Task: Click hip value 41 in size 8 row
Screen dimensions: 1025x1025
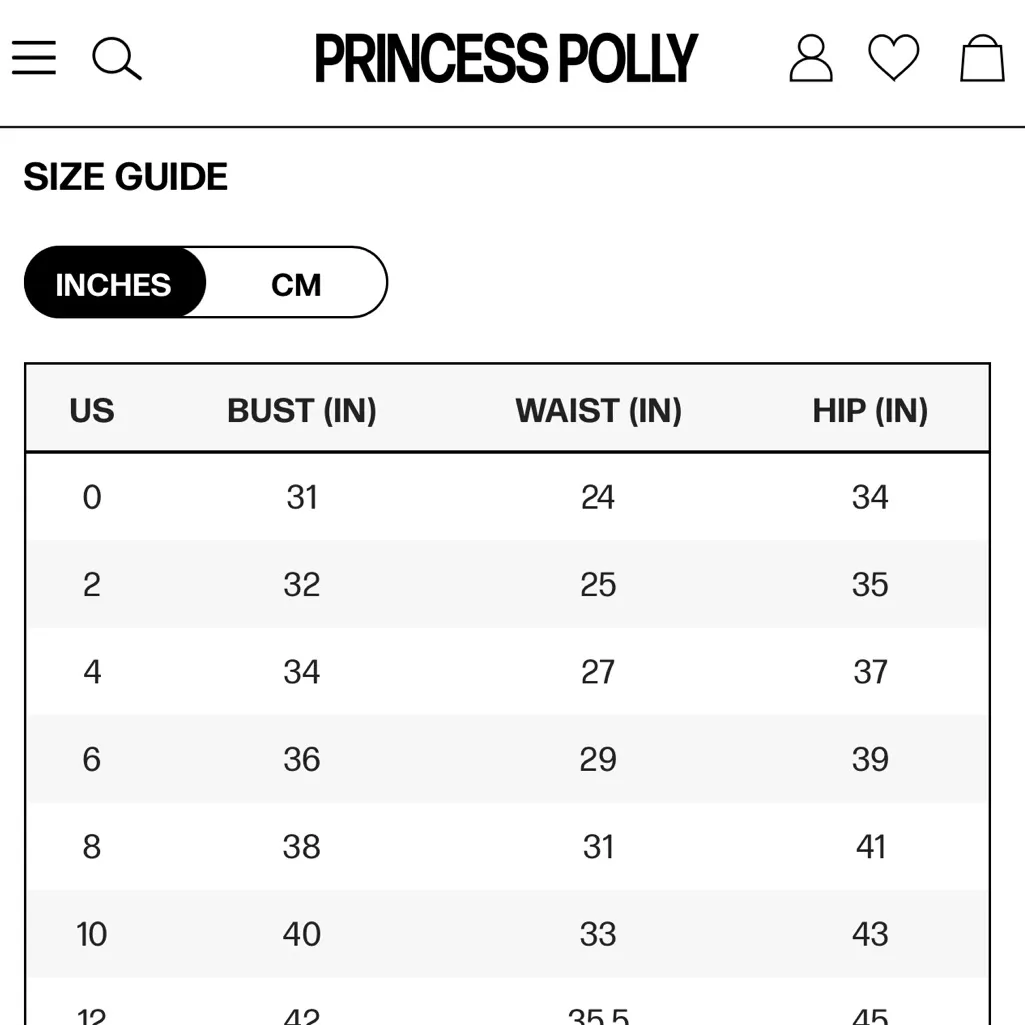Action: click(870, 847)
